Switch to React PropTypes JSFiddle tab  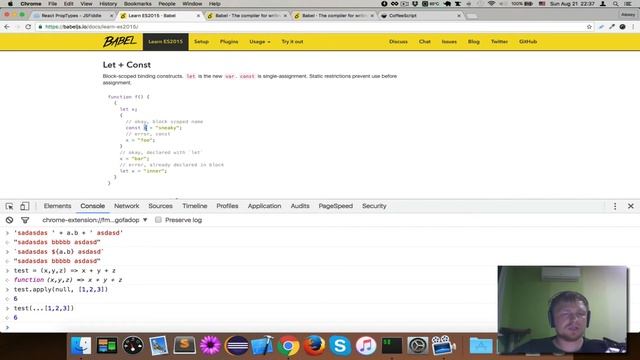[x=72, y=16]
